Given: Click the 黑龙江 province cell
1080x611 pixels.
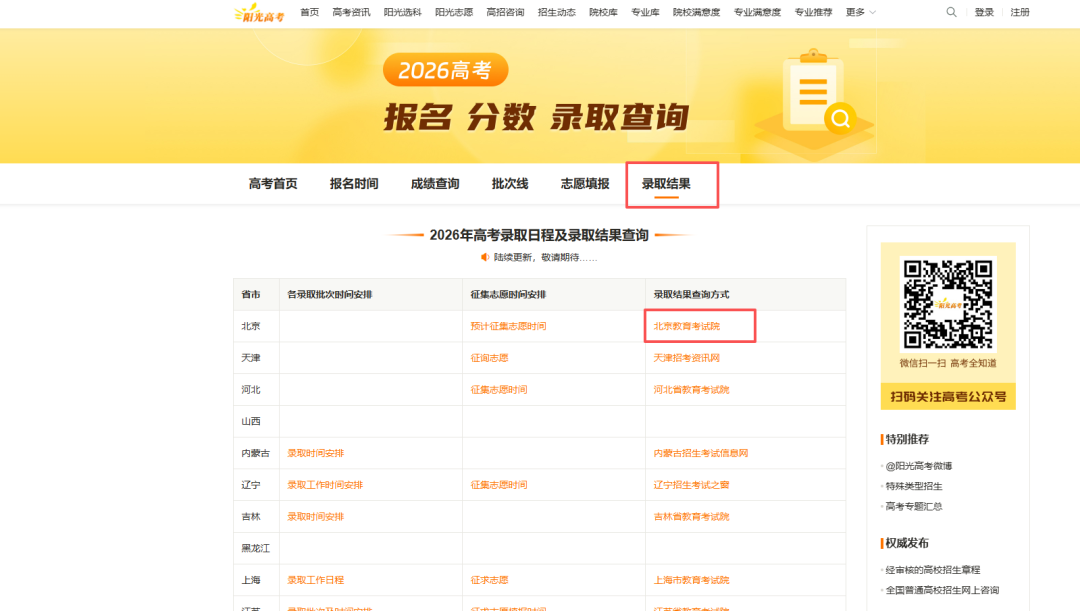Looking at the screenshot, I should pyautogui.click(x=256, y=548).
